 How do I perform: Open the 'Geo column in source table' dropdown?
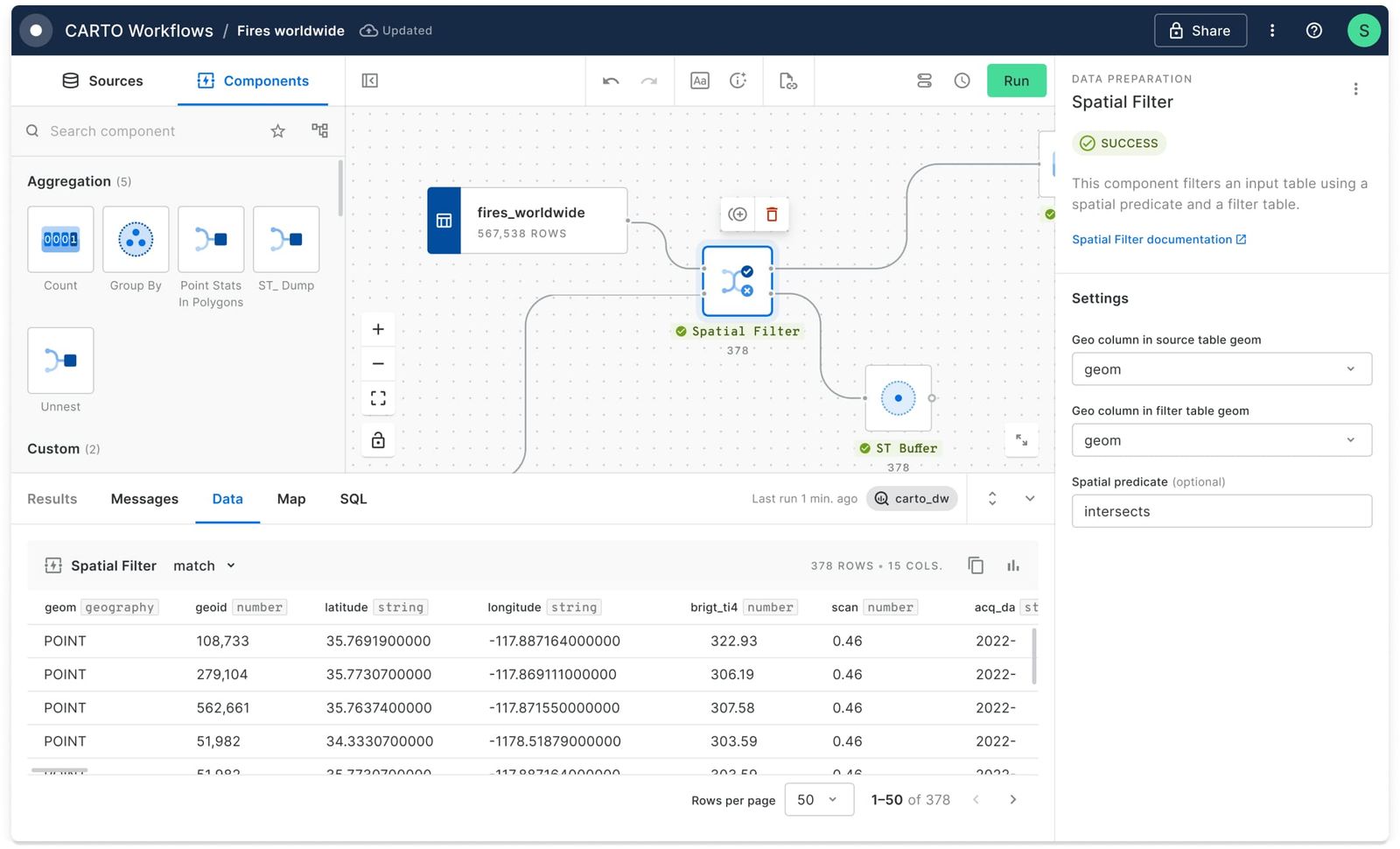coord(1221,368)
